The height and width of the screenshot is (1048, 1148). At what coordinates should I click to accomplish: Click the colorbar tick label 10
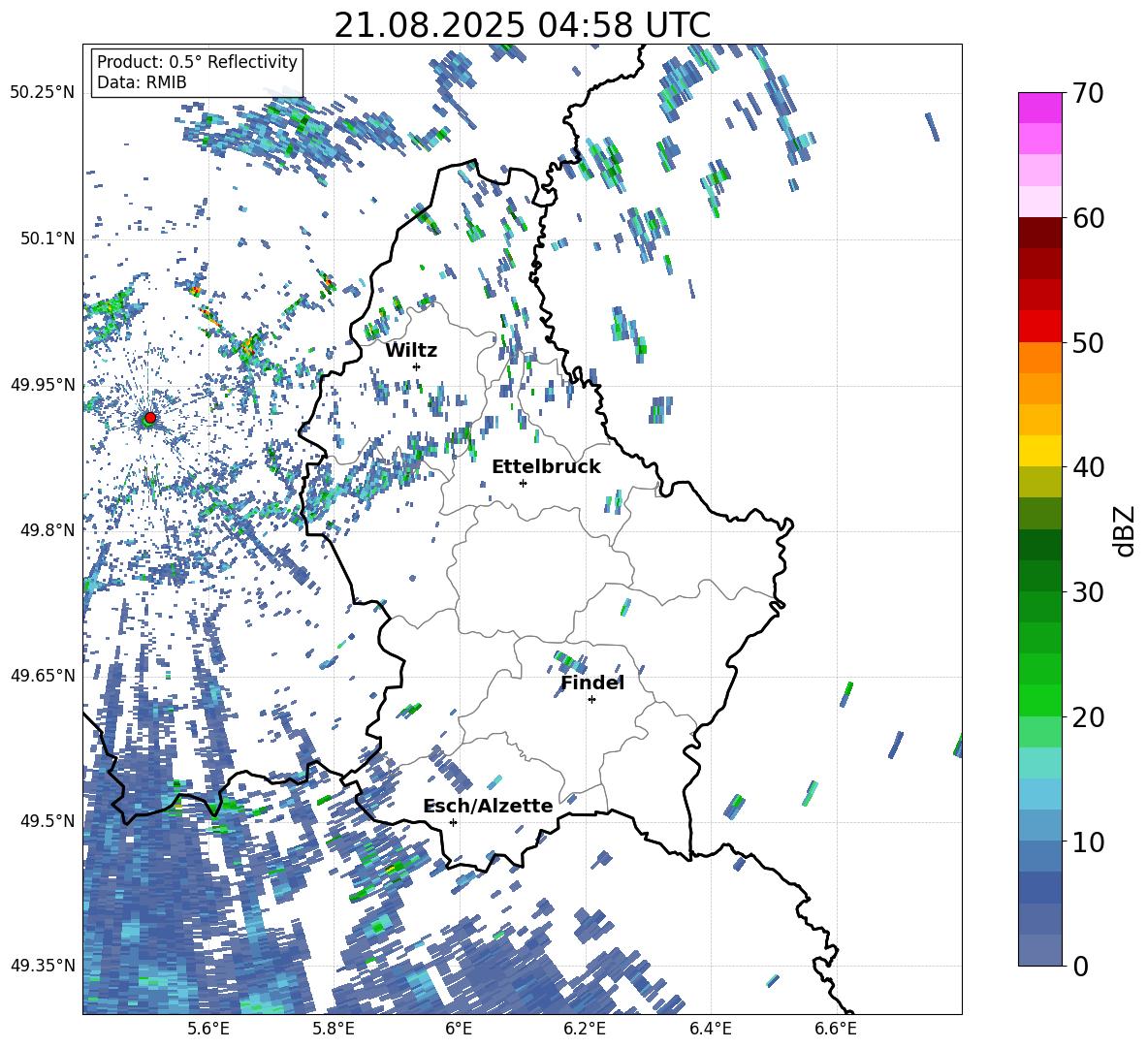(x=1087, y=842)
